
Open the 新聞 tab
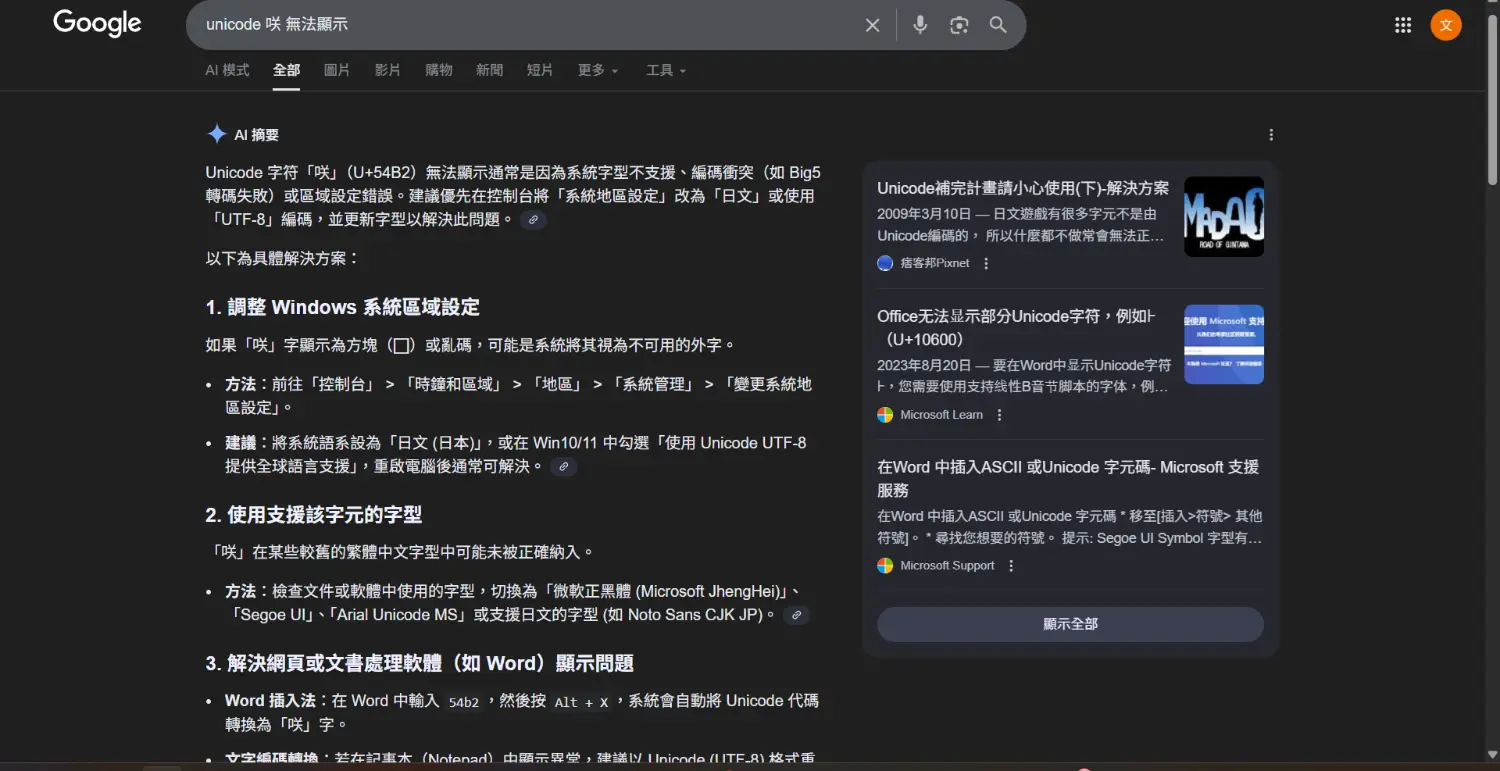[x=489, y=70]
